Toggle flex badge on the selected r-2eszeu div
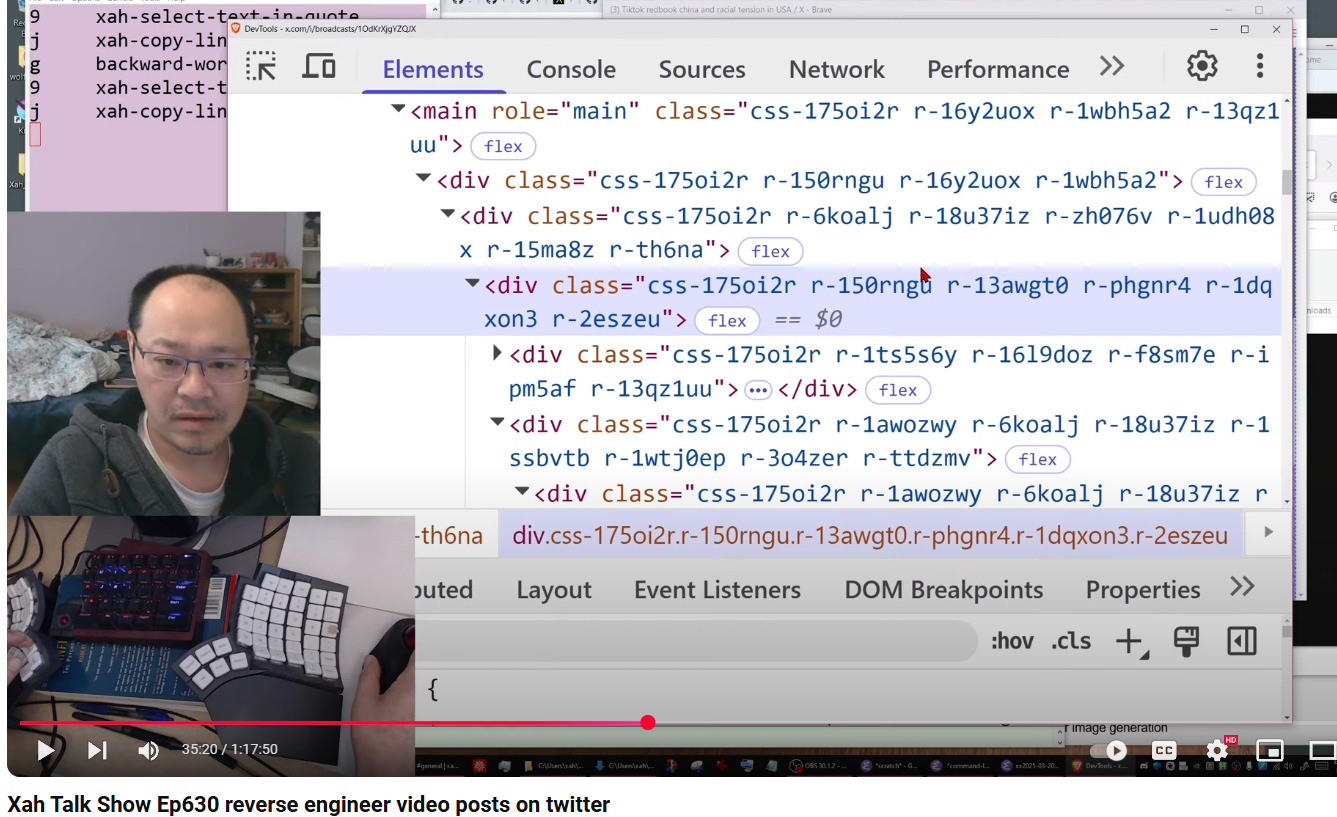Image resolution: width=1337 pixels, height=817 pixels. pos(728,320)
